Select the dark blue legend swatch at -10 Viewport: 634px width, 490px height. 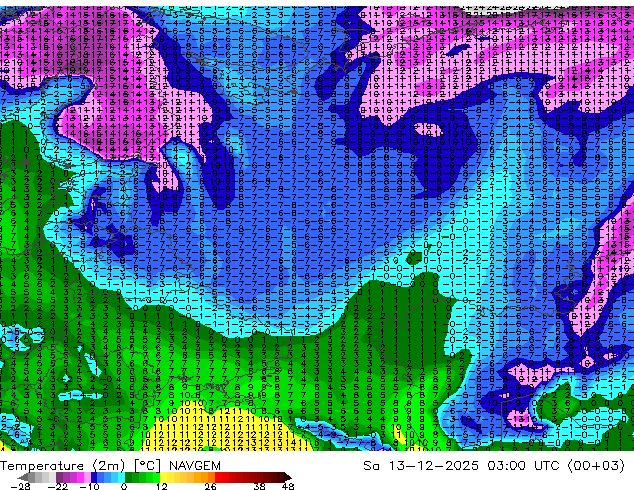tap(94, 477)
